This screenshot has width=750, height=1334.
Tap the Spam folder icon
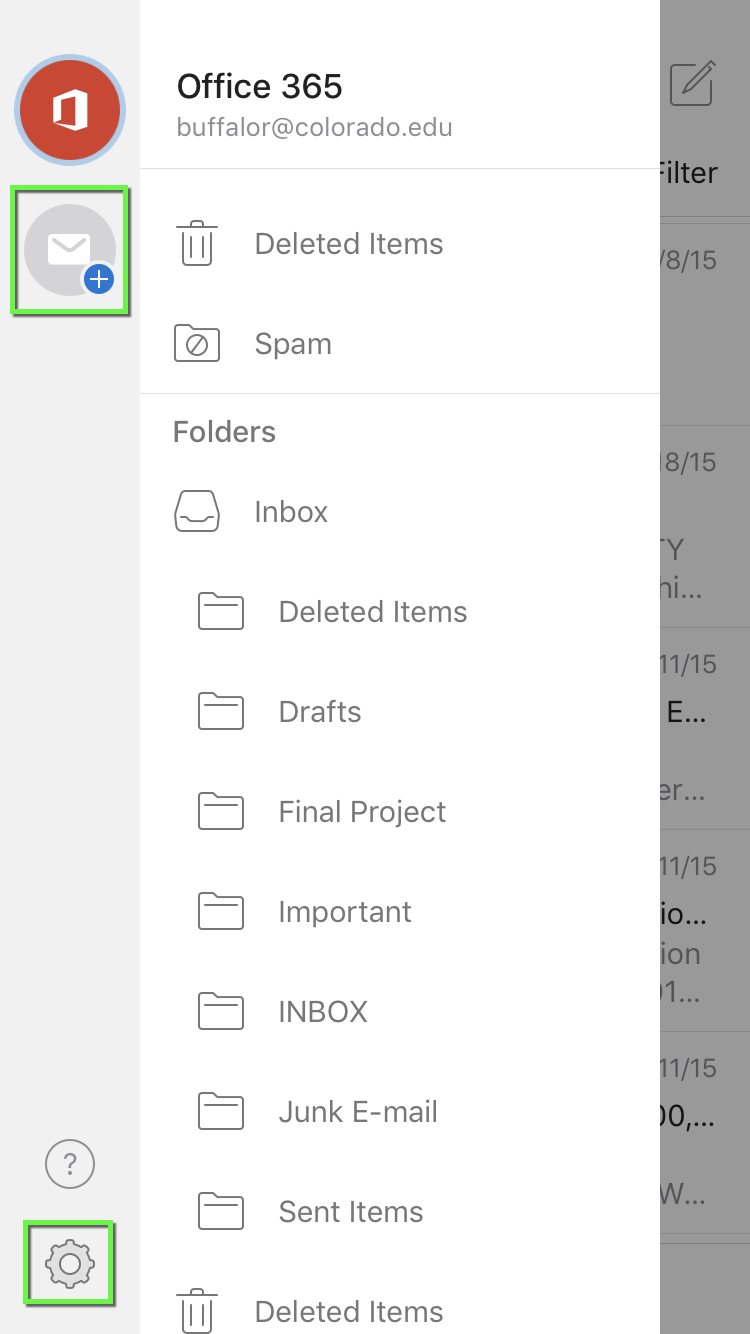(x=197, y=344)
